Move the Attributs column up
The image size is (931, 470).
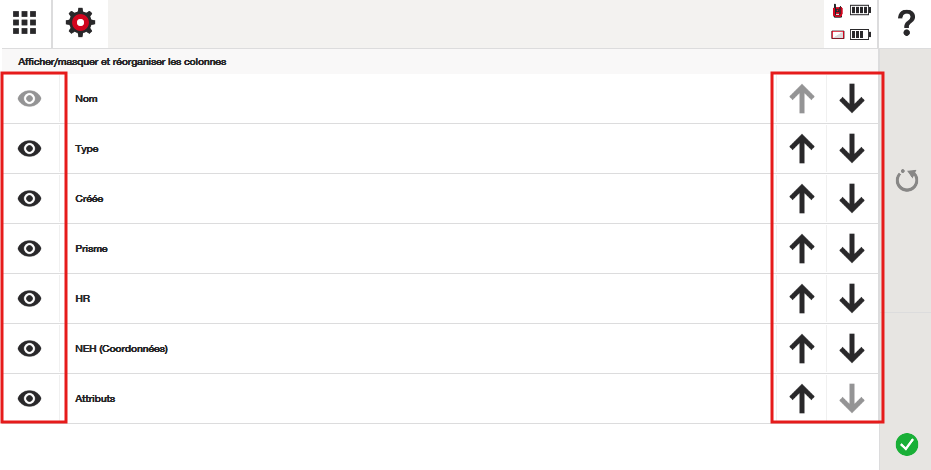pos(801,399)
